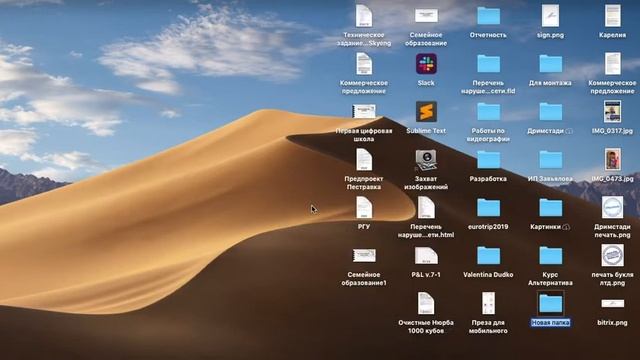Select the sign.png image file
640x360 pixels.
[x=551, y=16]
